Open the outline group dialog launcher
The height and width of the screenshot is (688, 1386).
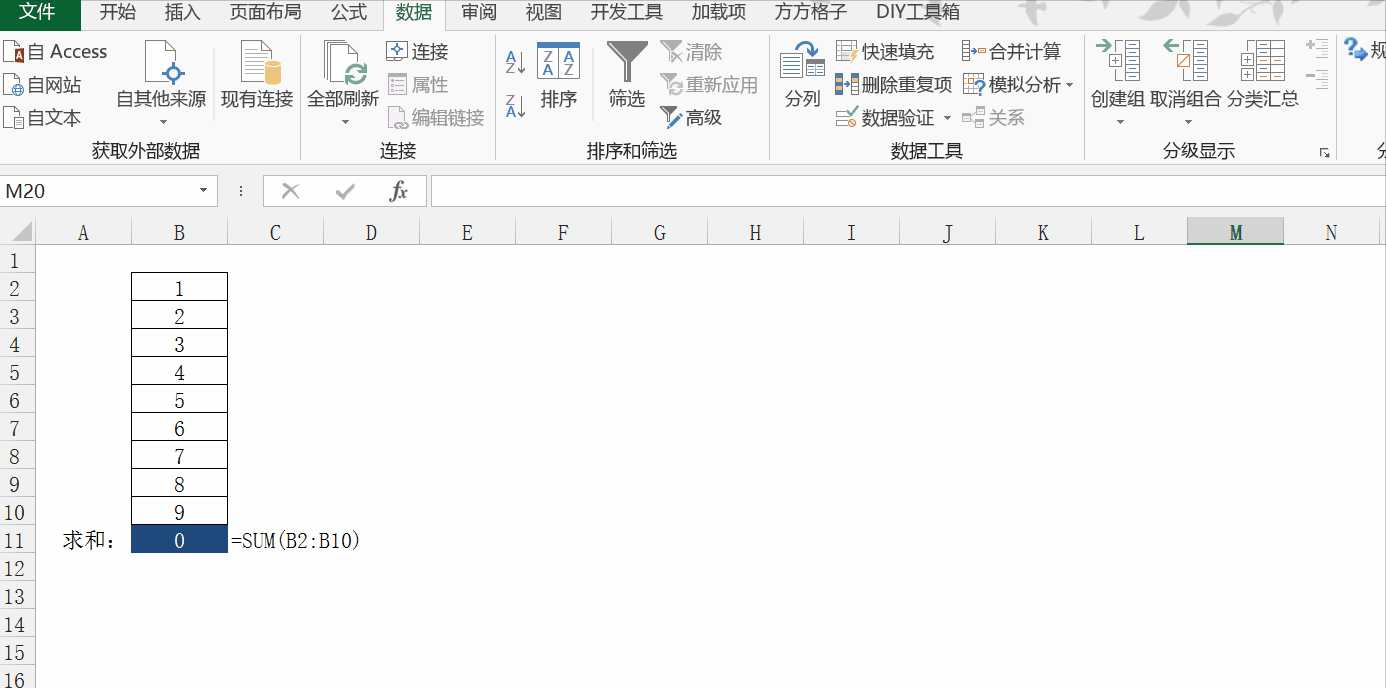click(x=1325, y=153)
